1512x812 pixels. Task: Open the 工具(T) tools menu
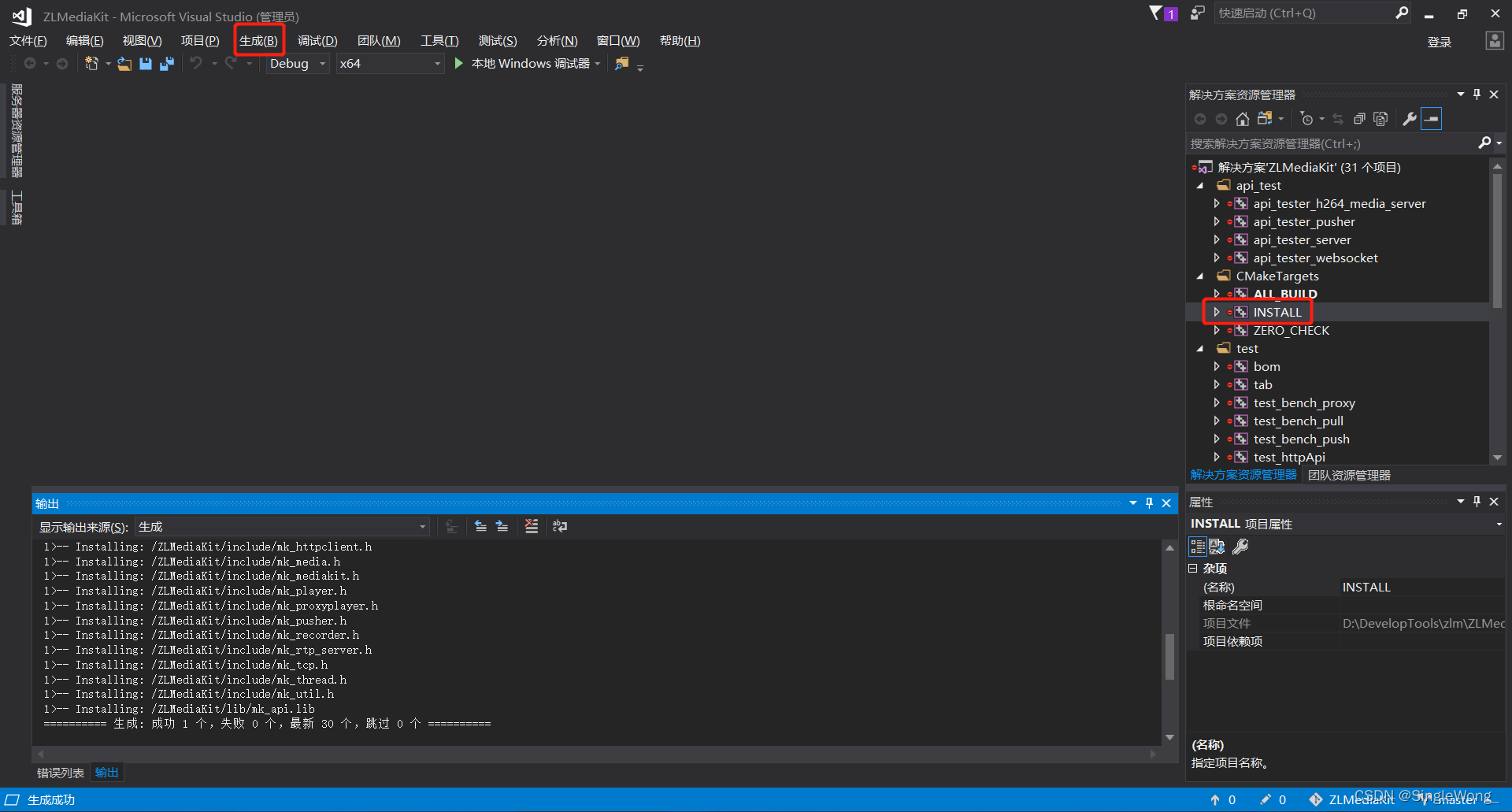click(x=439, y=41)
